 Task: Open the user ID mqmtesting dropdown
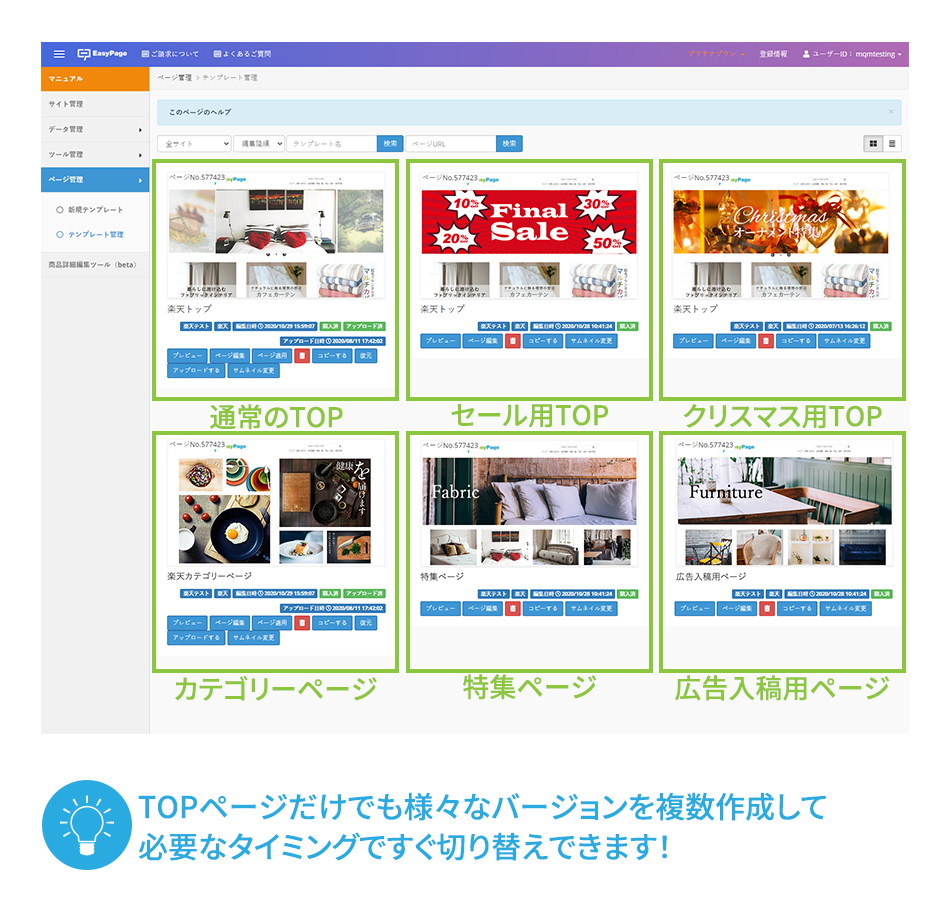[852, 54]
